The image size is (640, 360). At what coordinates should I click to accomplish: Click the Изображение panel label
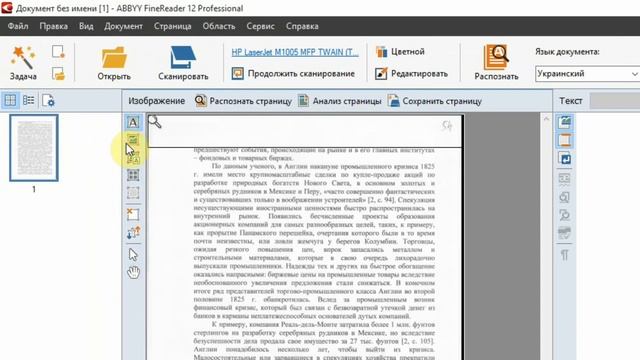click(x=156, y=101)
